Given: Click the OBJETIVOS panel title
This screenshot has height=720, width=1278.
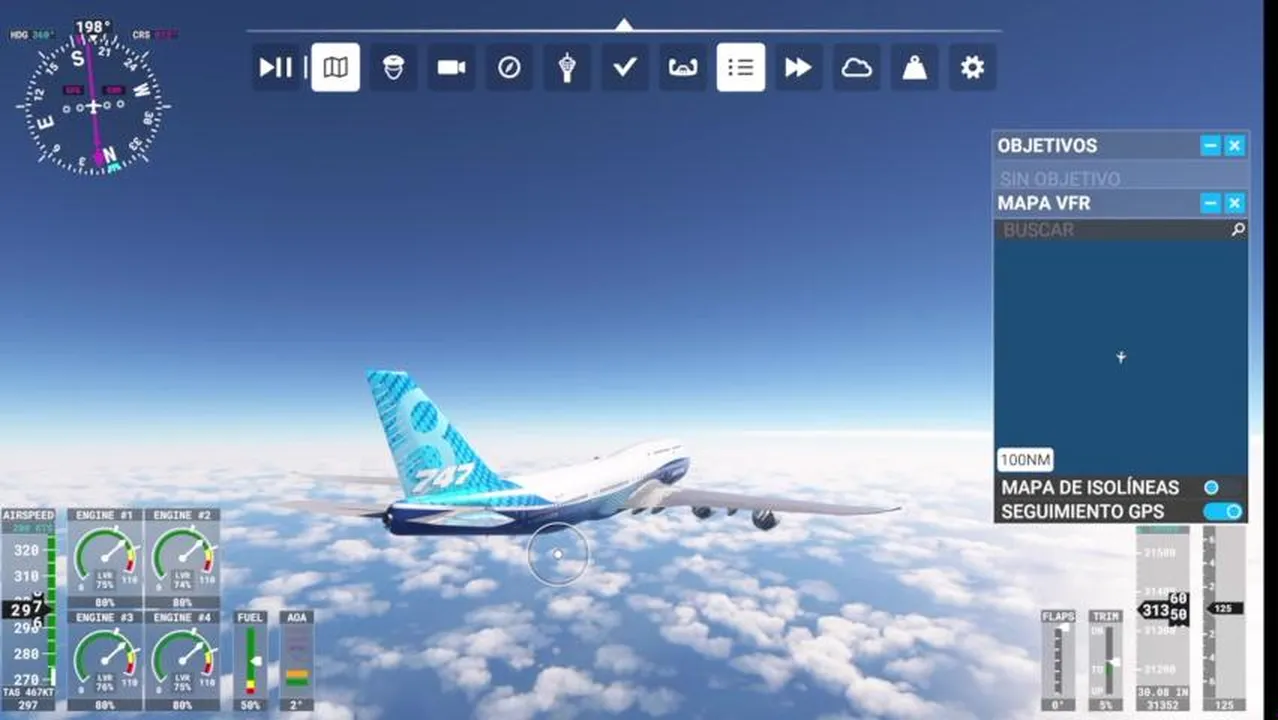Looking at the screenshot, I should (x=1047, y=146).
